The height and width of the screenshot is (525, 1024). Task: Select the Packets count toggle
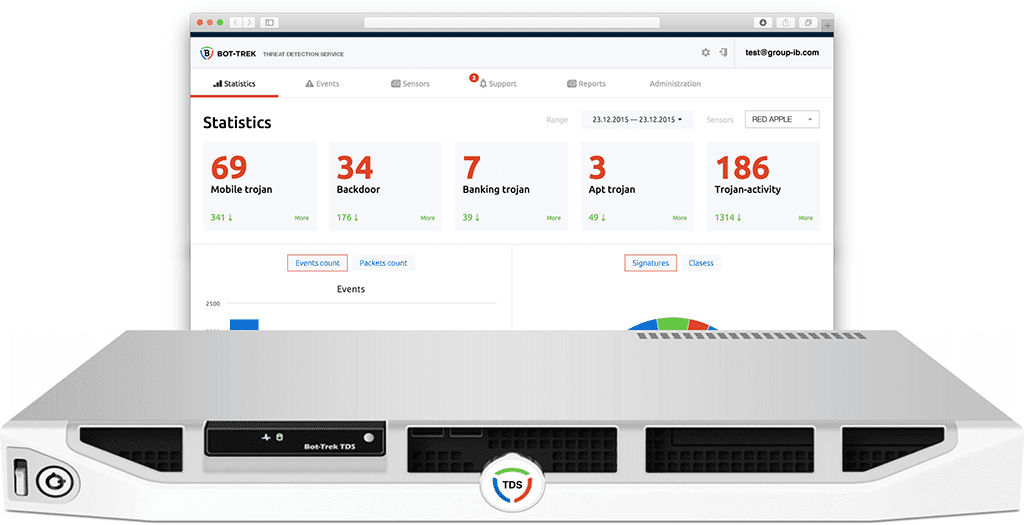pos(383,263)
